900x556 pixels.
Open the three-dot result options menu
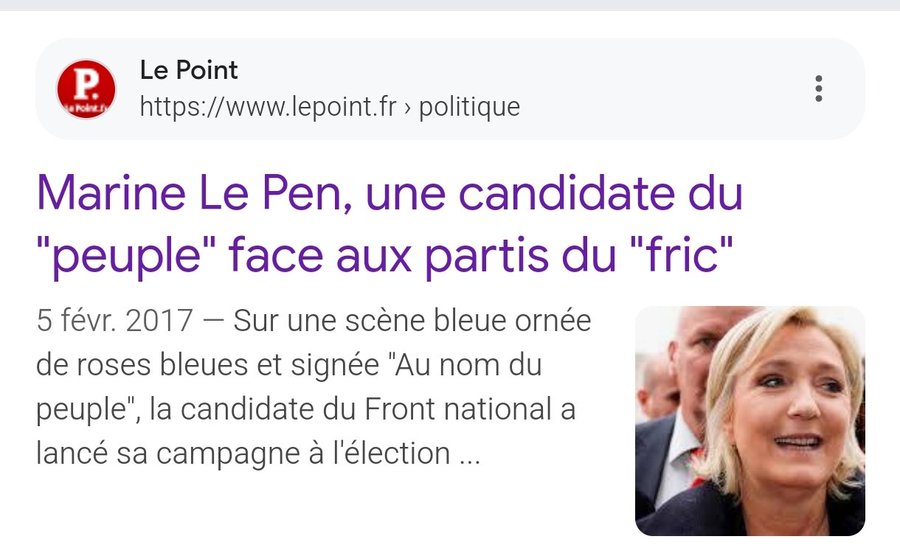(819, 88)
